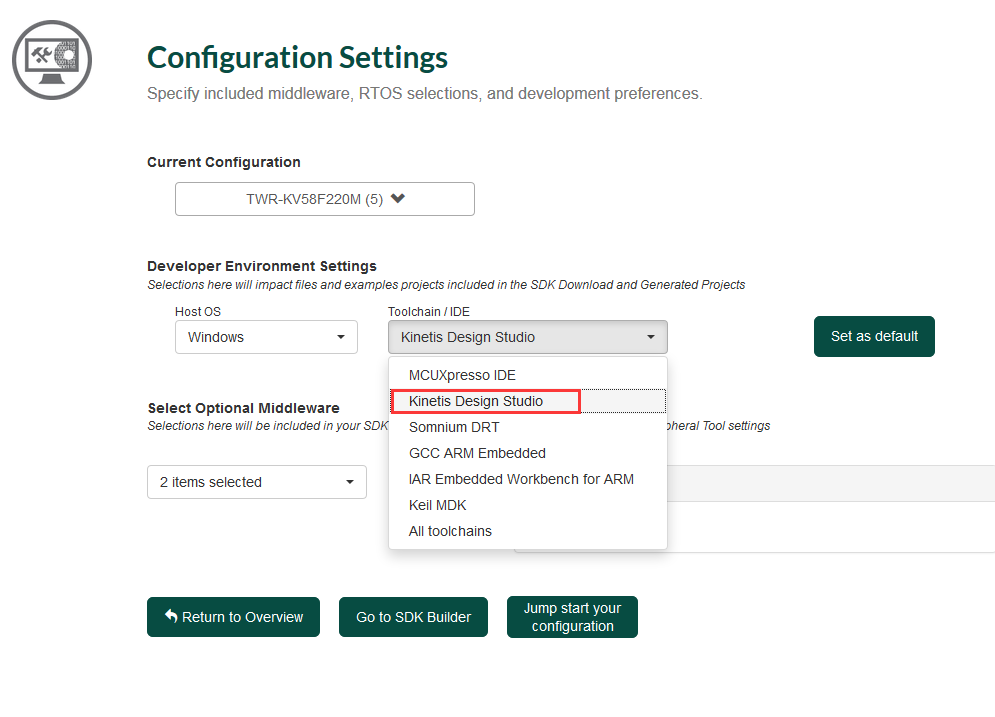The height and width of the screenshot is (717, 995).
Task: Choose IAR Embedded Workbench for ARM
Action: pyautogui.click(x=521, y=479)
